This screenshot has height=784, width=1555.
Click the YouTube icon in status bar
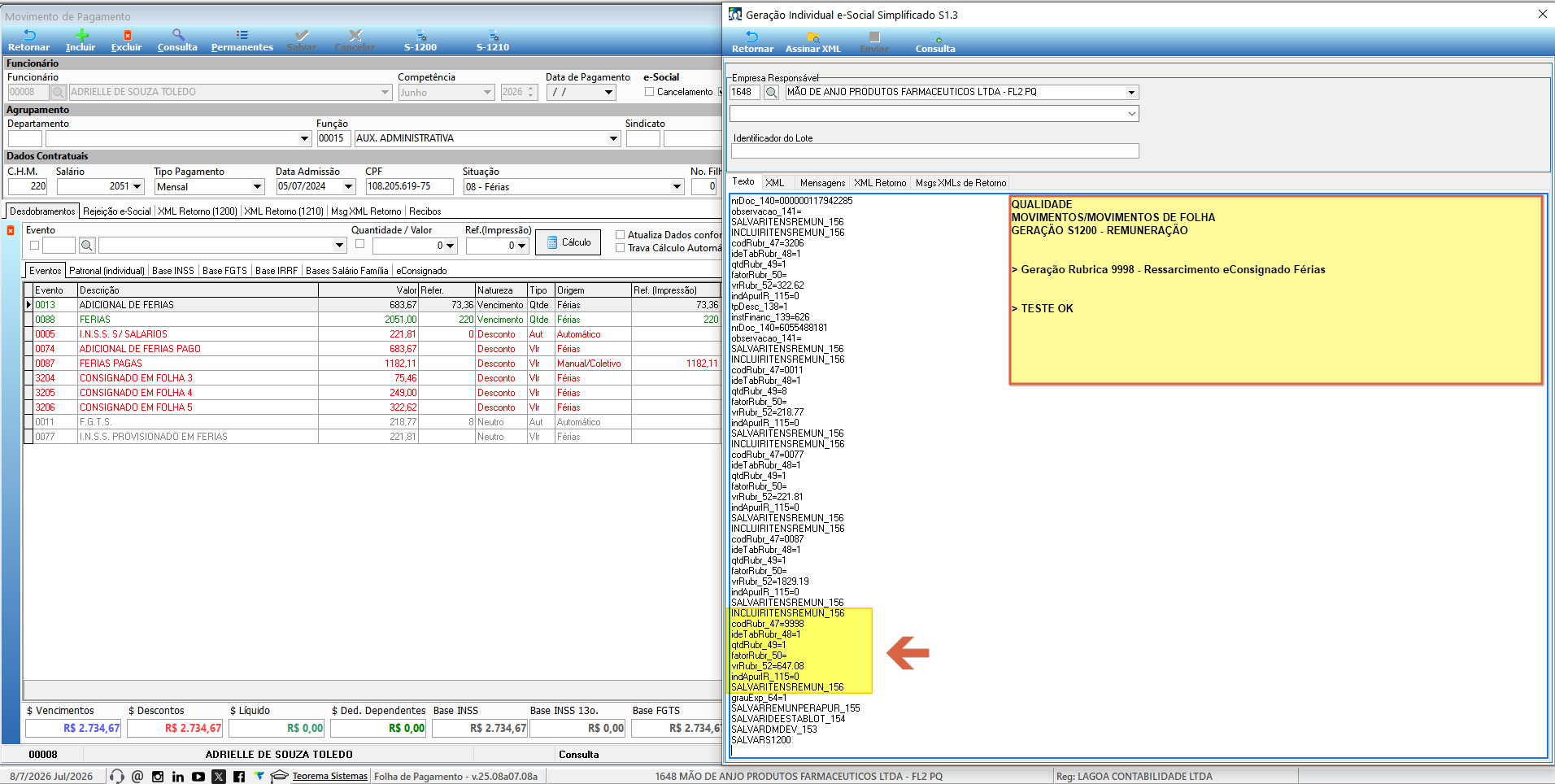click(x=198, y=777)
